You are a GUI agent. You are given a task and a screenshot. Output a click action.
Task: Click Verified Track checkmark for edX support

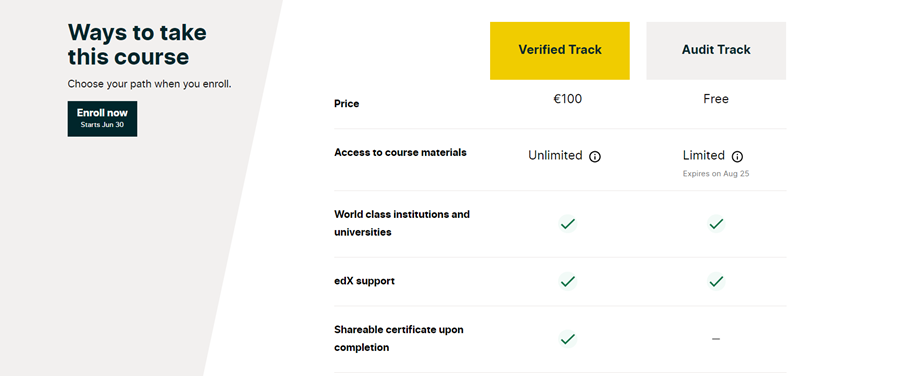(568, 281)
